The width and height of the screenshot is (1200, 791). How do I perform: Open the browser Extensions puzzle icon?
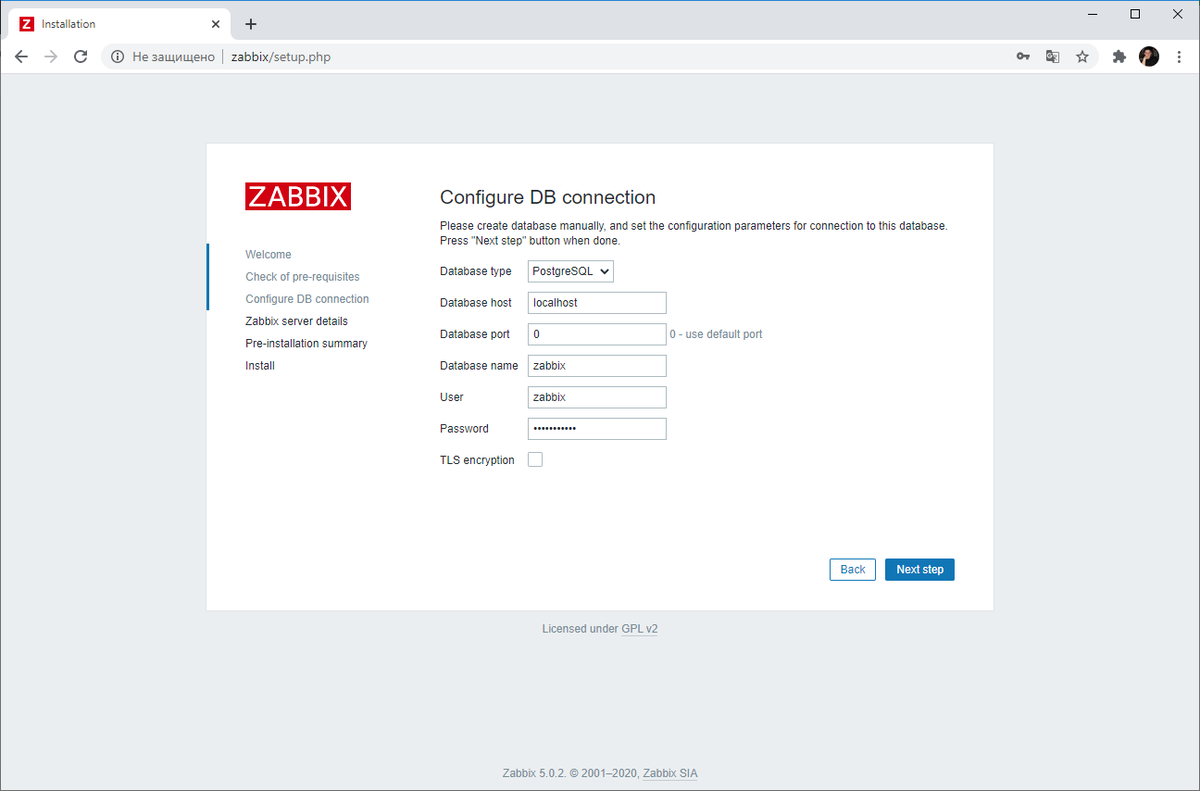1119,57
